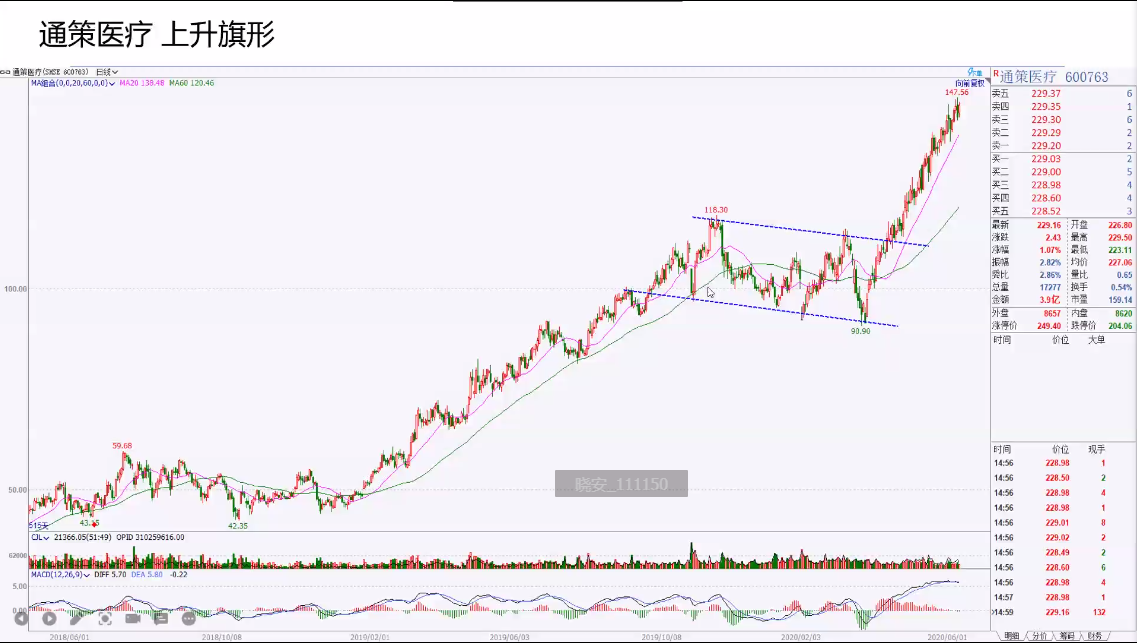Click the MA60 120.46 legend label
1137x643 pixels.
[191, 83]
